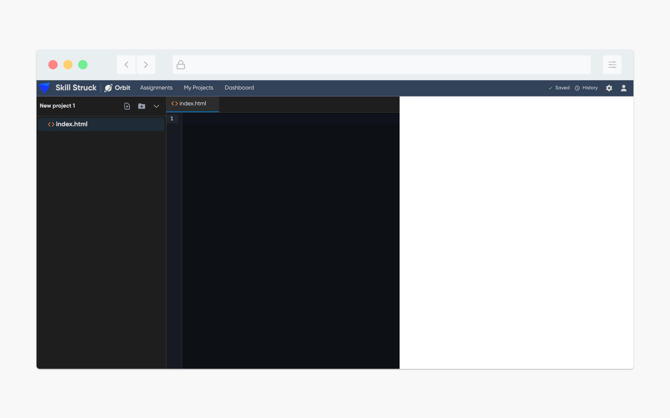
Task: Open the browser settings sliders icon
Action: (612, 65)
